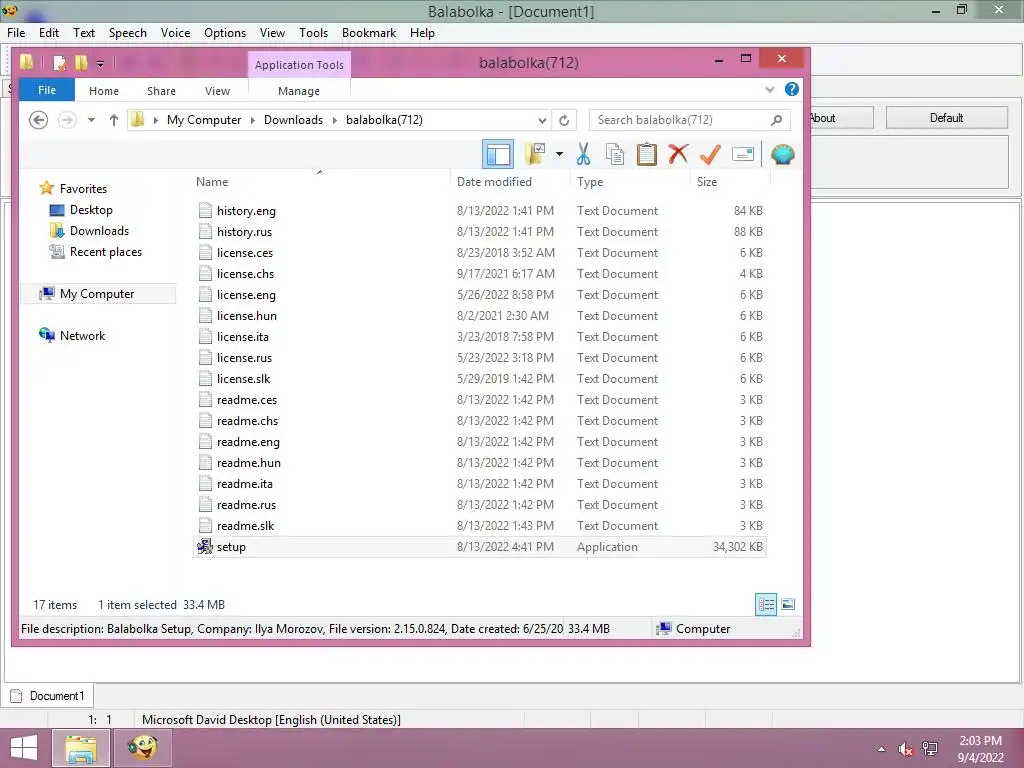Expand the address bar history dropdown
This screenshot has height=768, width=1024.
point(542,120)
